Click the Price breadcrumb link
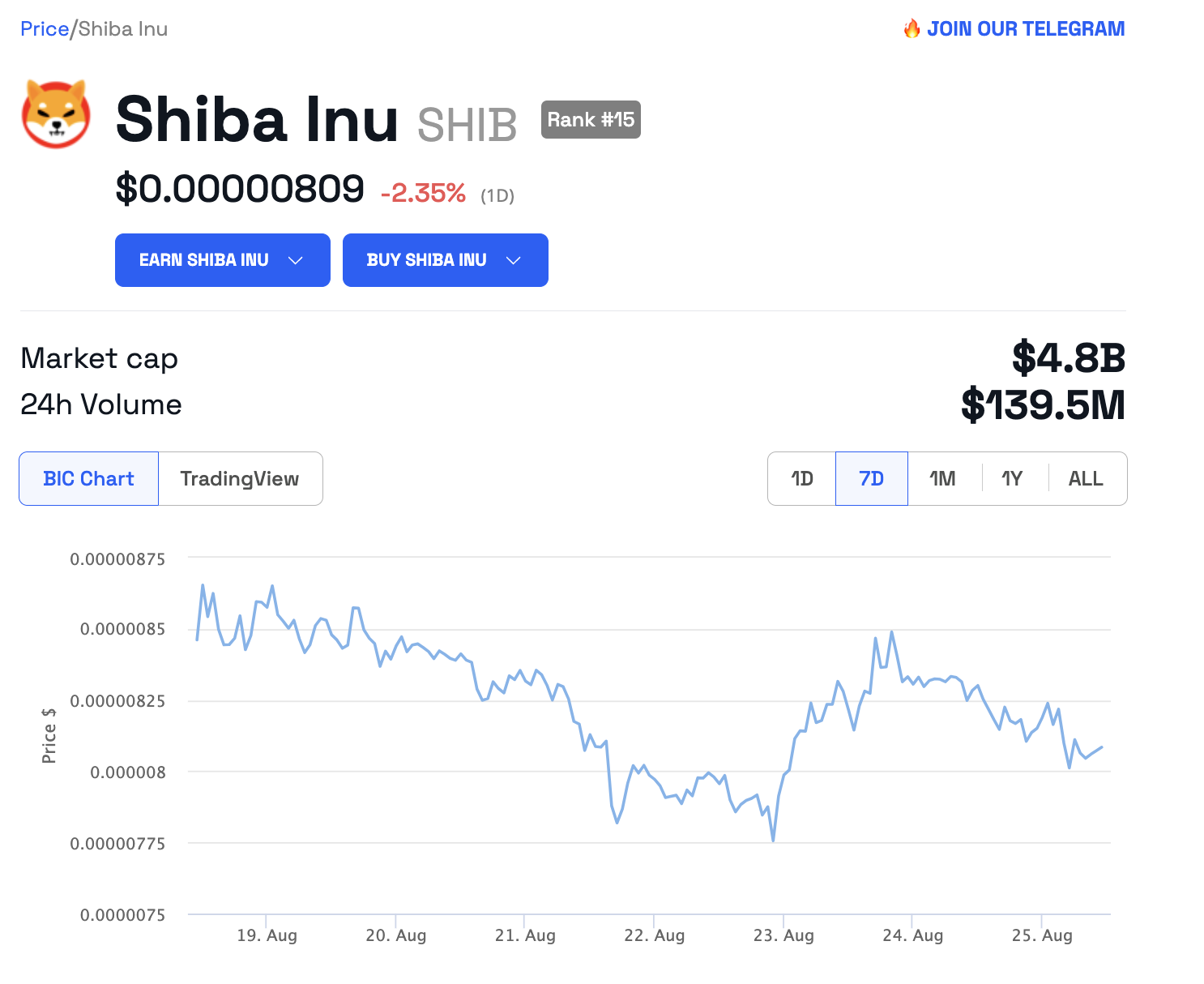1204x984 pixels. click(45, 28)
